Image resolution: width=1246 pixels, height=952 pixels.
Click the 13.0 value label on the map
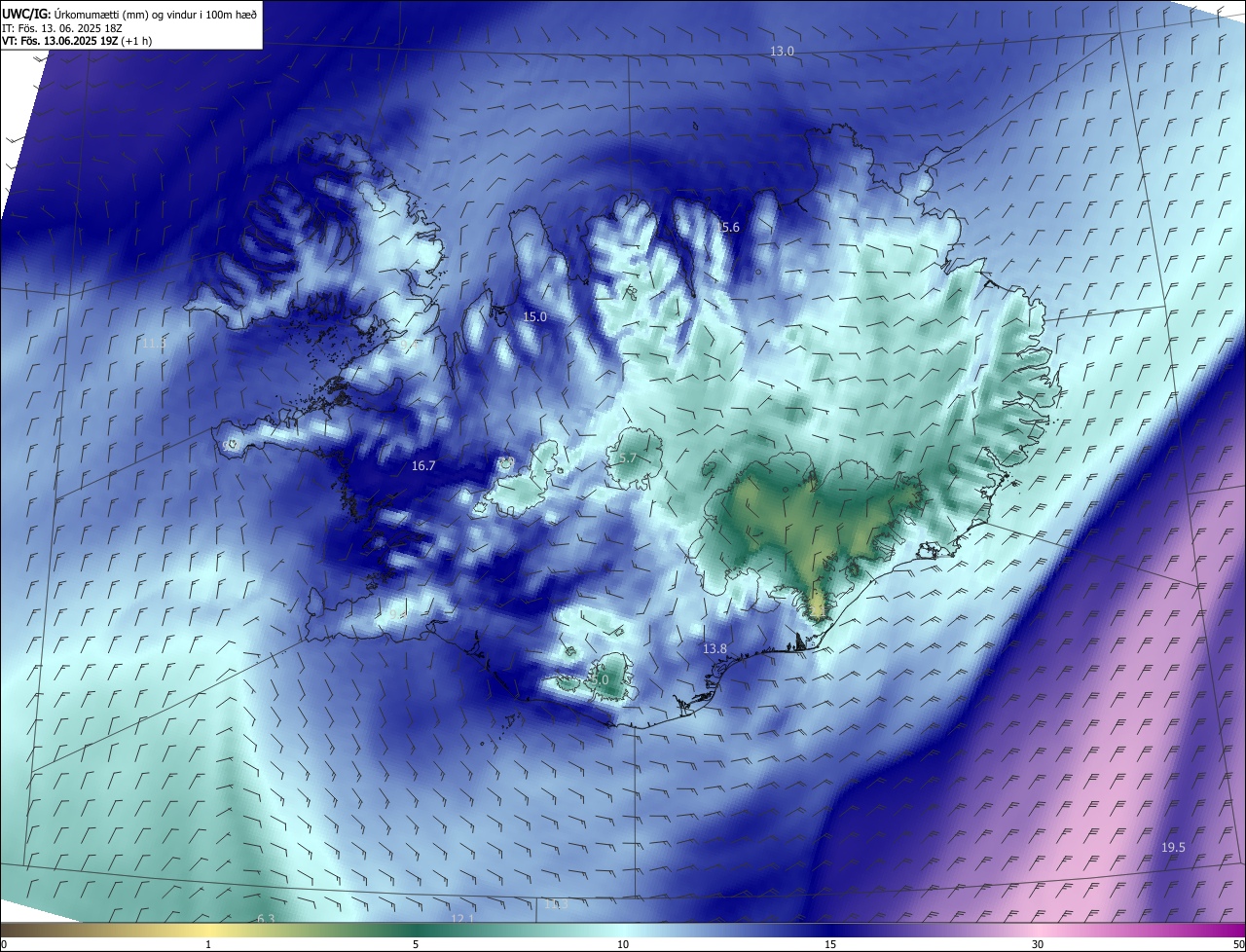pyautogui.click(x=783, y=51)
